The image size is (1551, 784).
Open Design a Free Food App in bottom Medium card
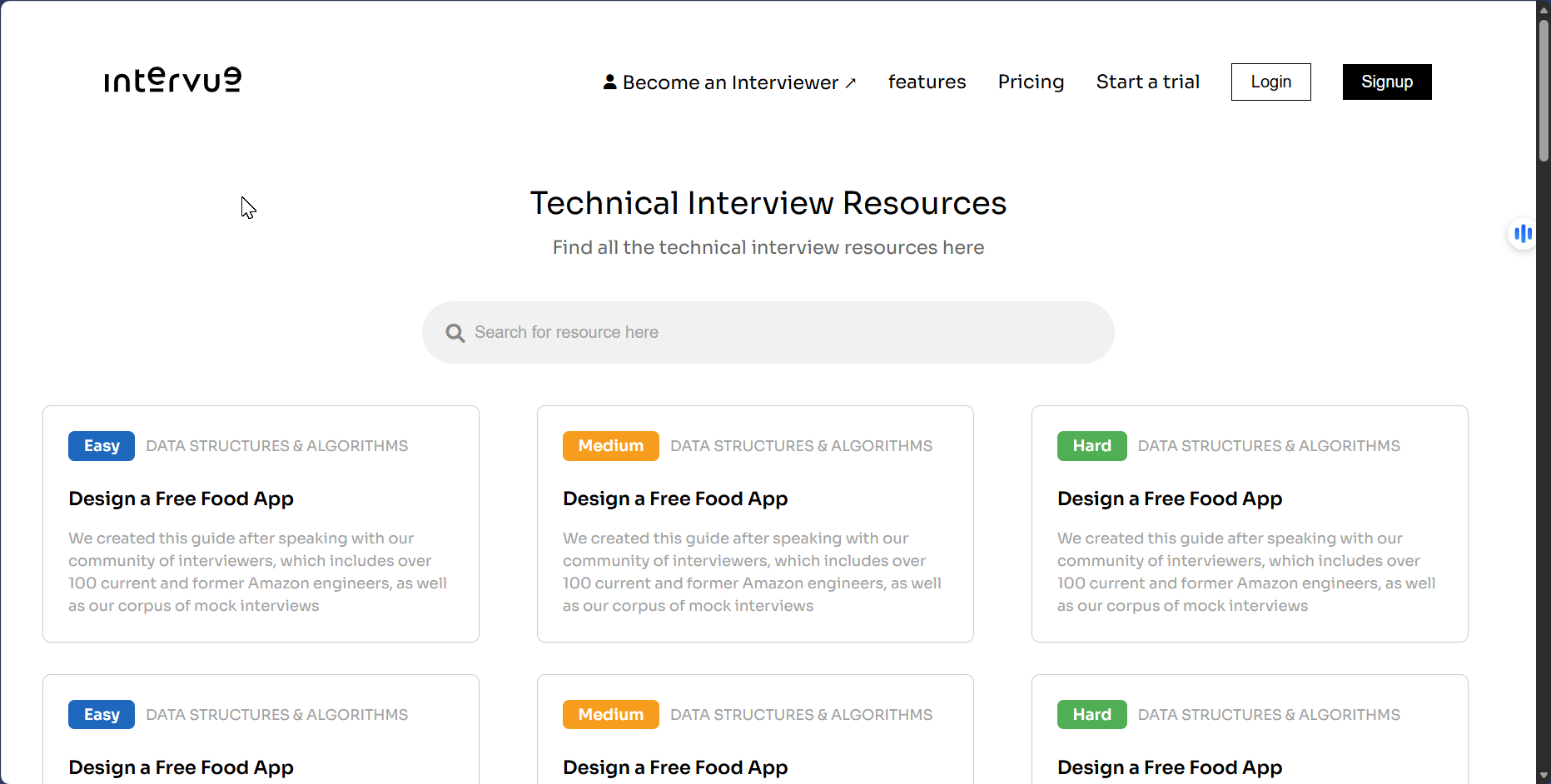click(676, 767)
